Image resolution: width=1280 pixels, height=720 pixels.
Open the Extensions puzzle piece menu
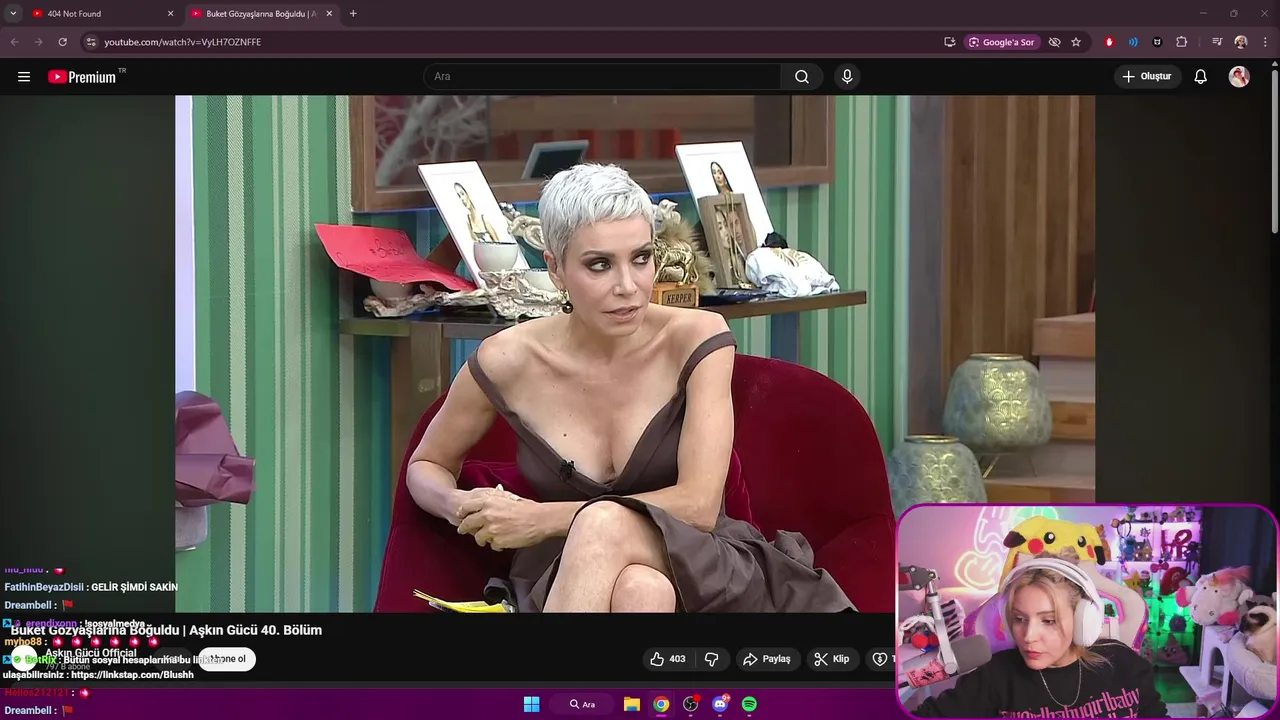pos(1182,42)
